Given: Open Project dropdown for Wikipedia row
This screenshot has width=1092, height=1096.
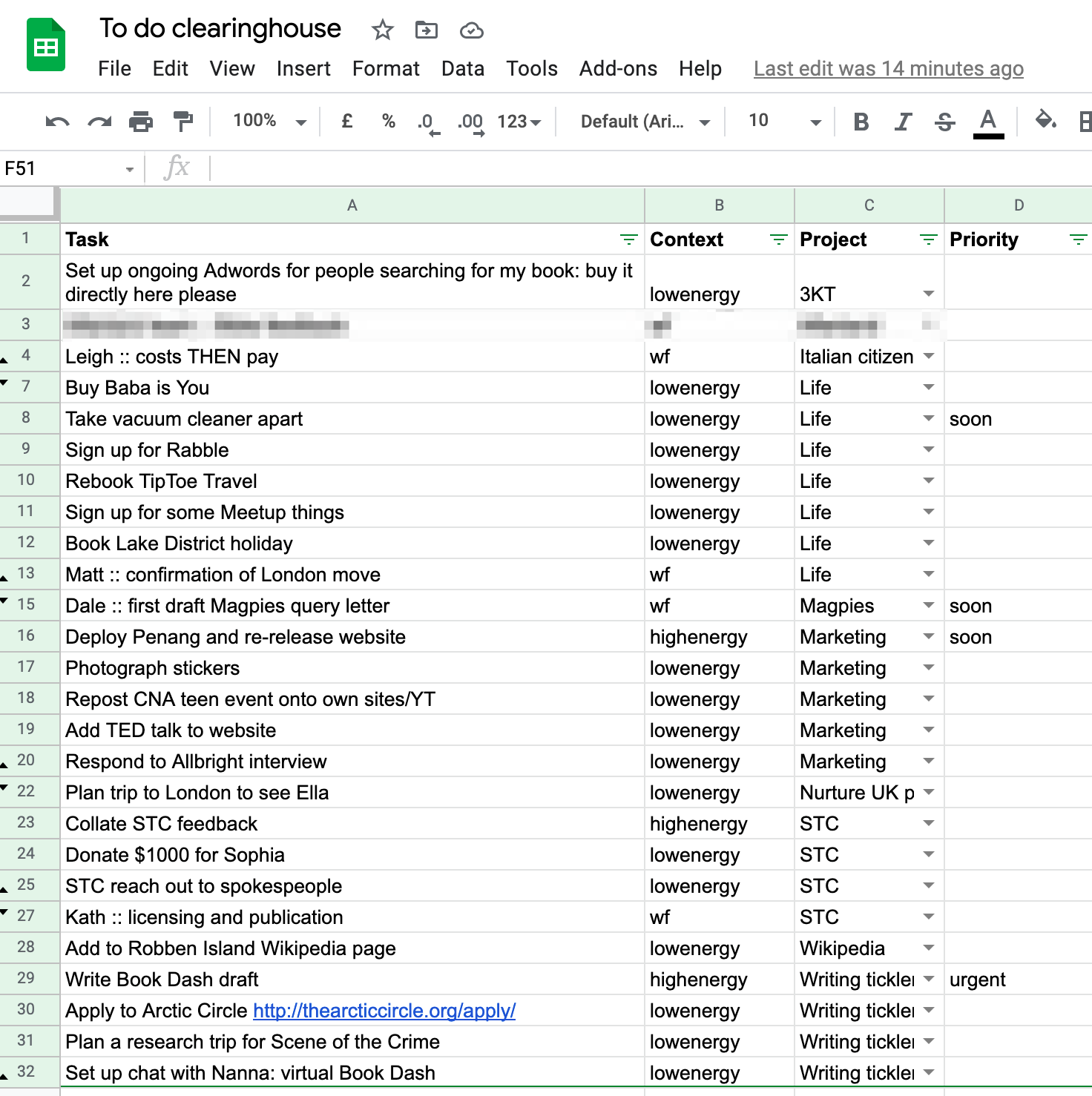Looking at the screenshot, I should pyautogui.click(x=928, y=948).
